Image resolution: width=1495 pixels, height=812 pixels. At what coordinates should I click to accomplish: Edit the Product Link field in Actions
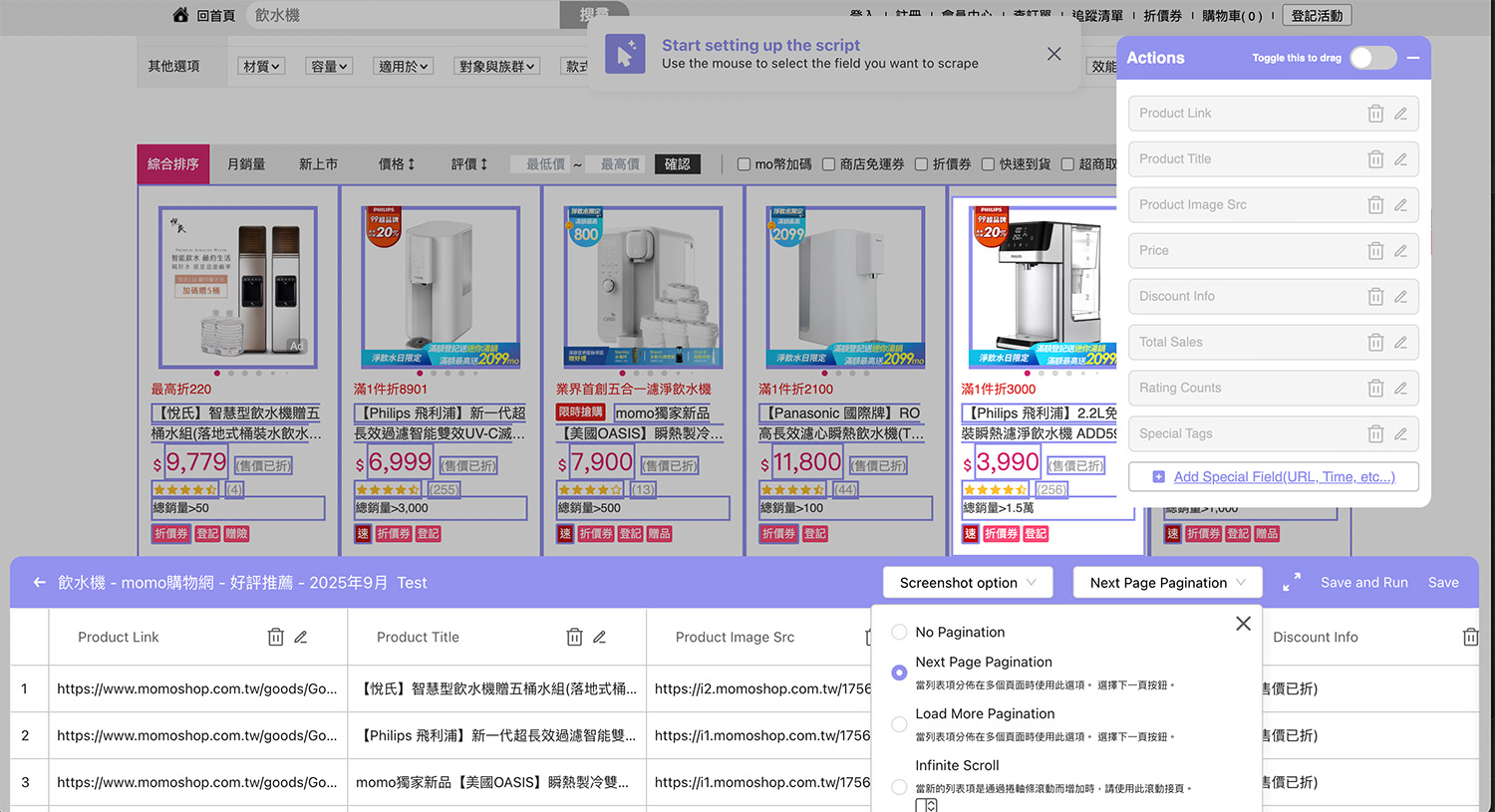1400,114
